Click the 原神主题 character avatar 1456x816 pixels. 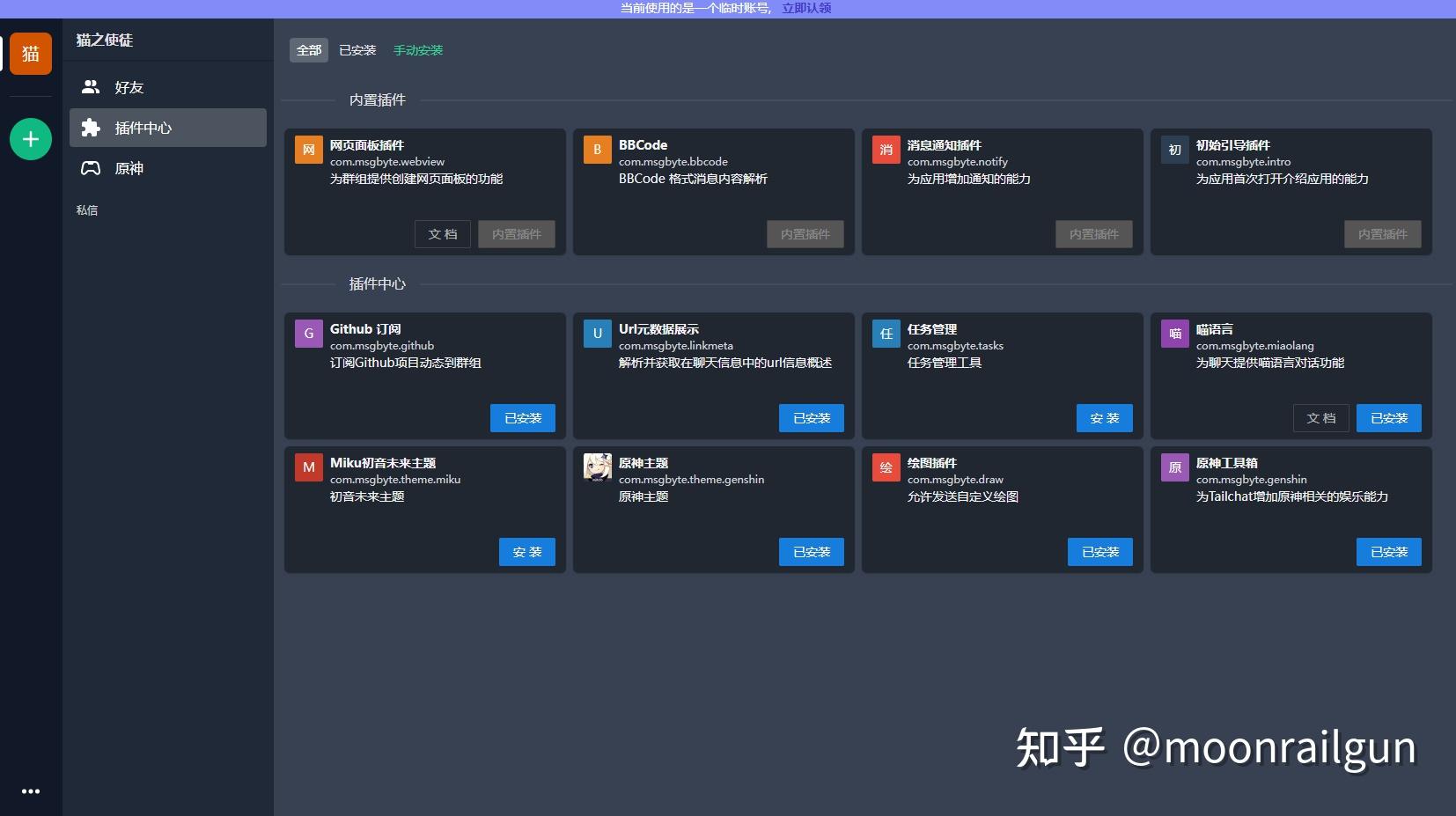click(x=598, y=467)
